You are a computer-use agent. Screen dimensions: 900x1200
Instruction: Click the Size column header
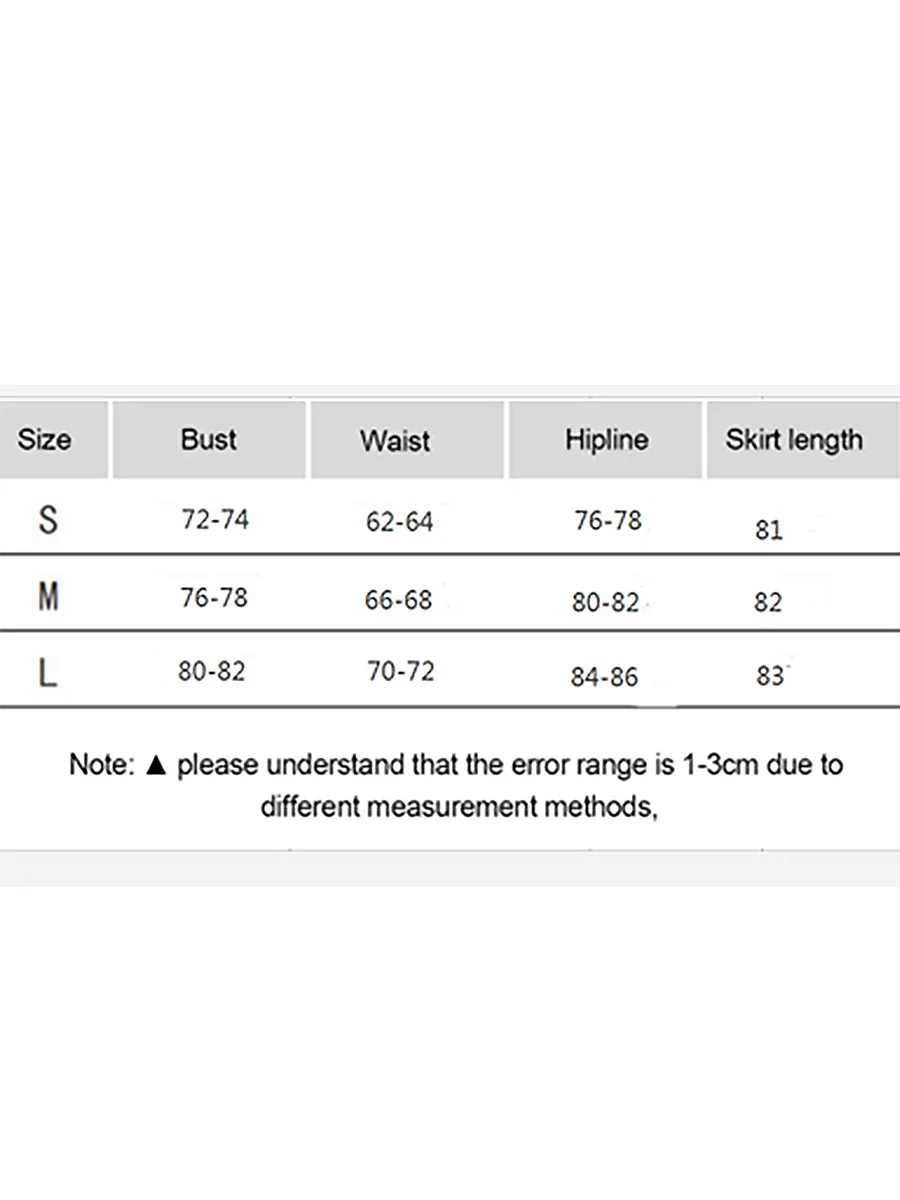45,440
